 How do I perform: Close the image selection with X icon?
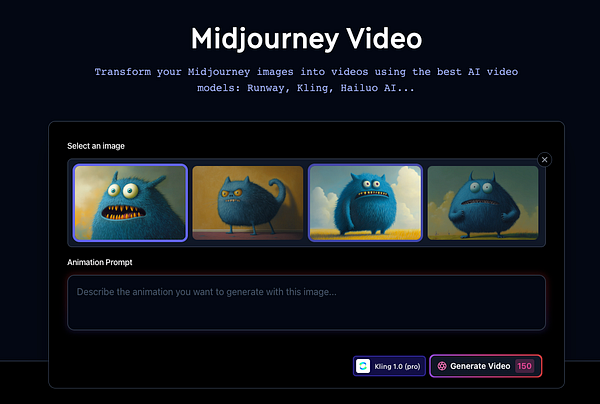tap(545, 160)
